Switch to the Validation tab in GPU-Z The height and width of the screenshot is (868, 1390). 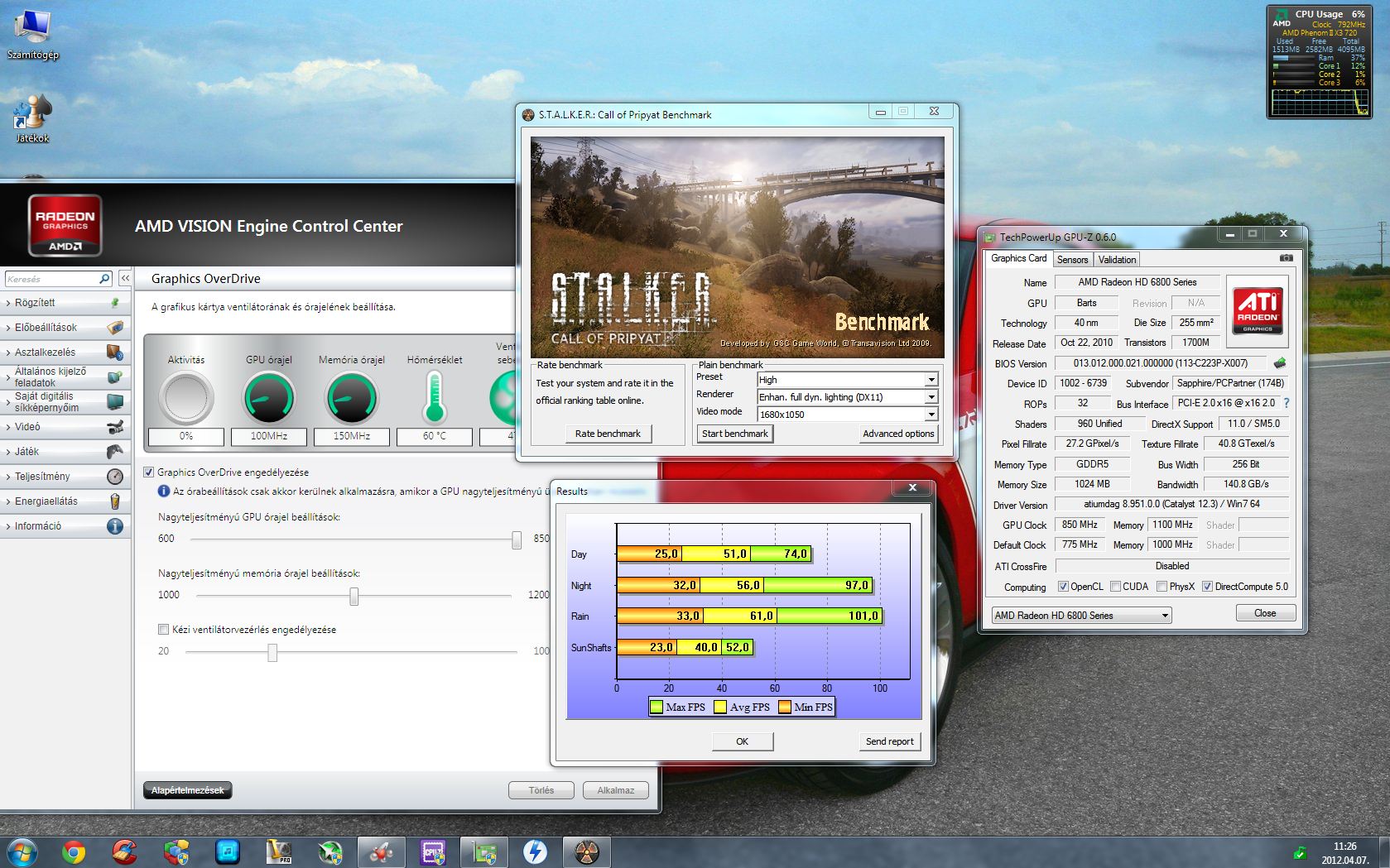(x=1117, y=260)
